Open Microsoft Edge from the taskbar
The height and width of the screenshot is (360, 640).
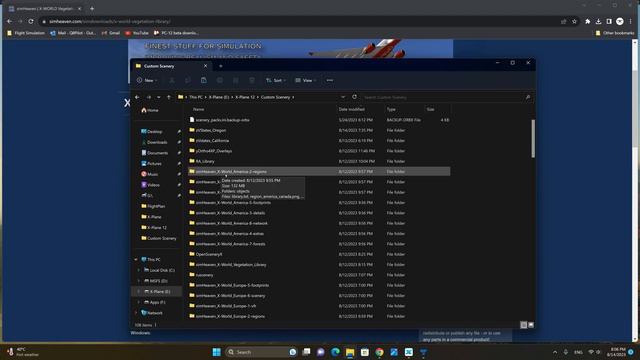tap(335, 352)
